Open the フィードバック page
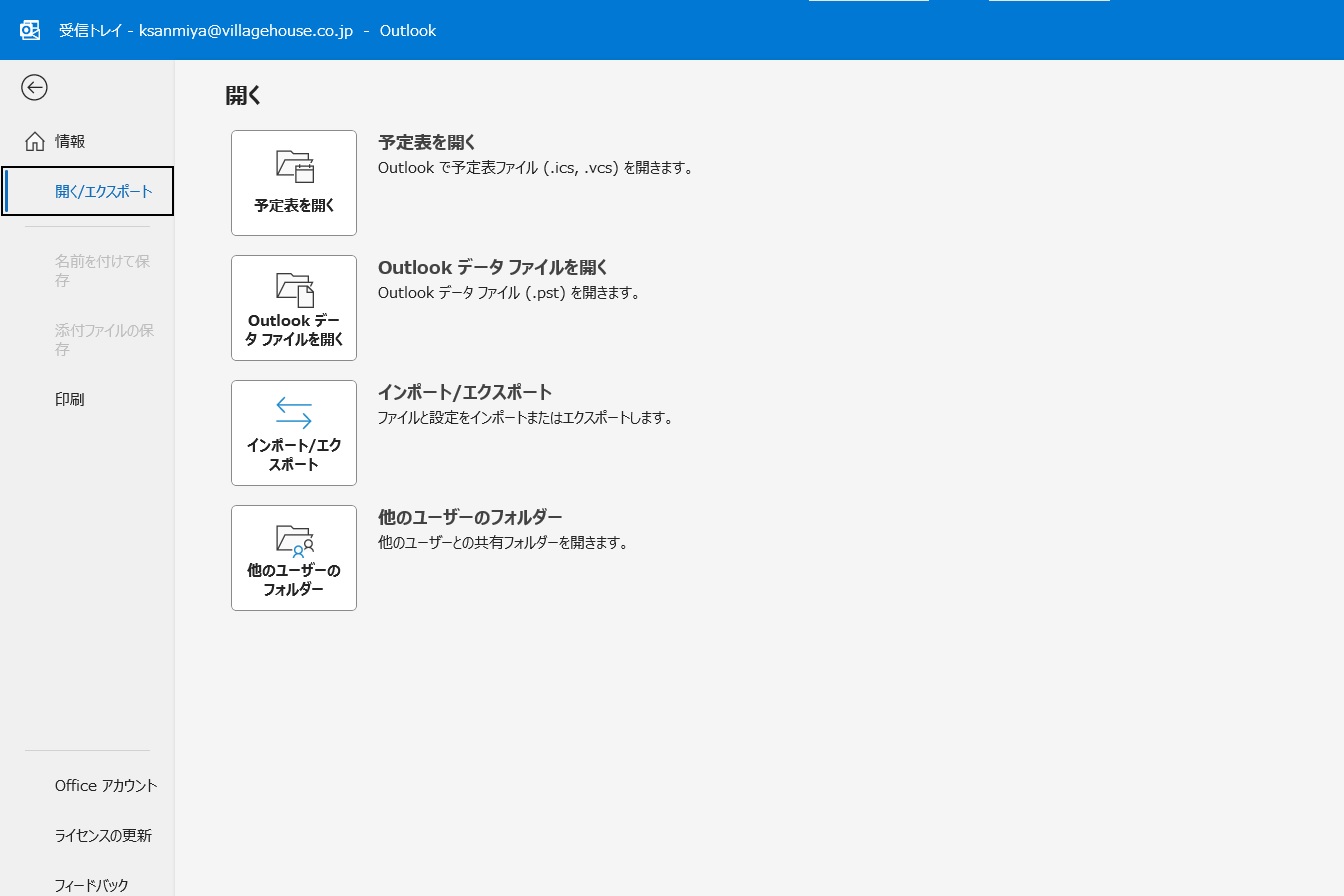 [92, 885]
